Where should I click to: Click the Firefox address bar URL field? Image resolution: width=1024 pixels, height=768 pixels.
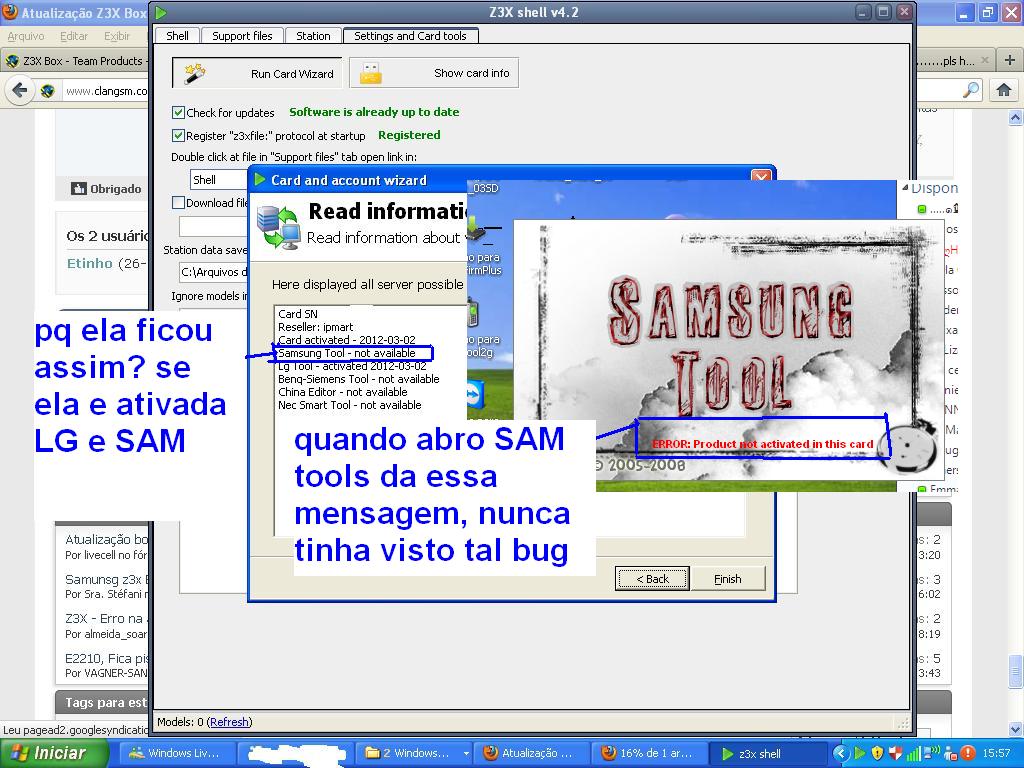106,91
